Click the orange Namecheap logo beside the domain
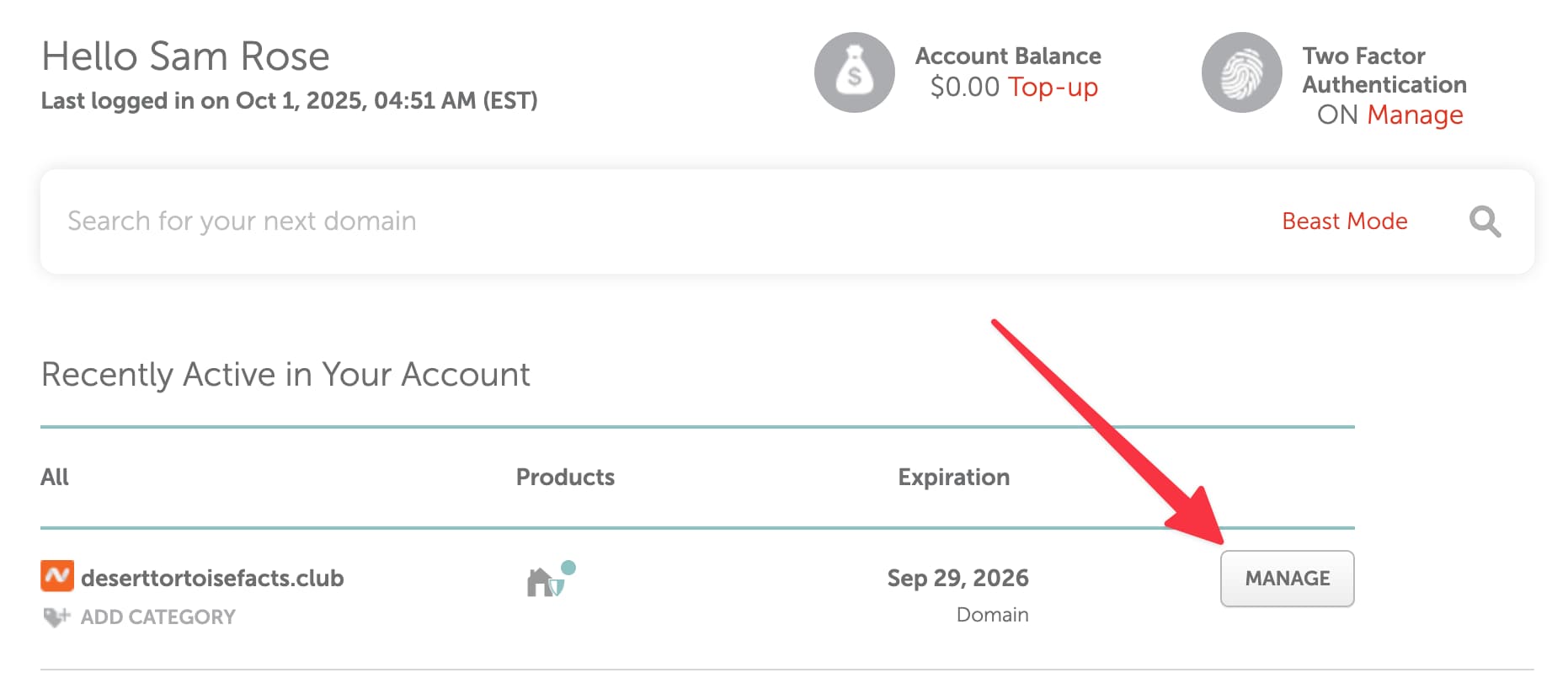This screenshot has height=694, width=1568. pos(57,577)
